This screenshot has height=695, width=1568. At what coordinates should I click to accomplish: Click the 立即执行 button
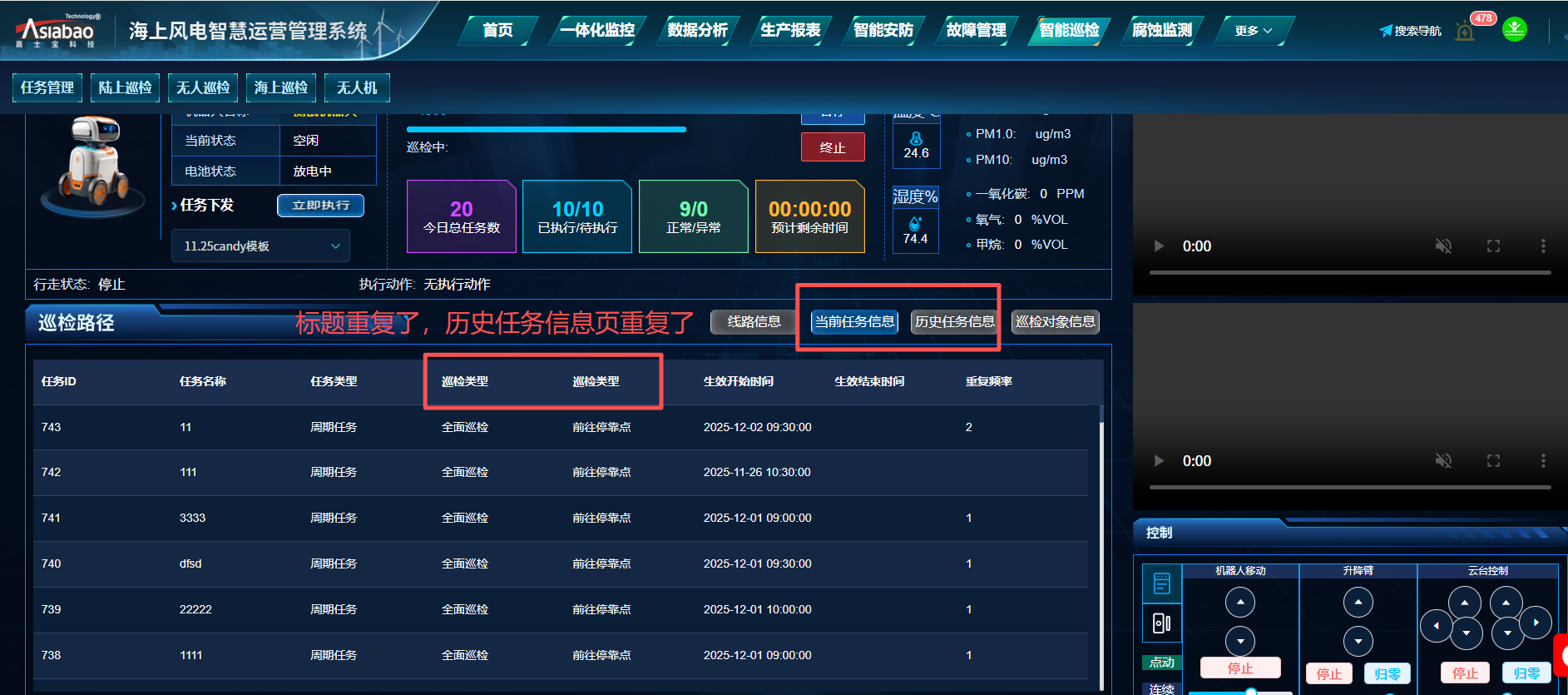click(320, 206)
